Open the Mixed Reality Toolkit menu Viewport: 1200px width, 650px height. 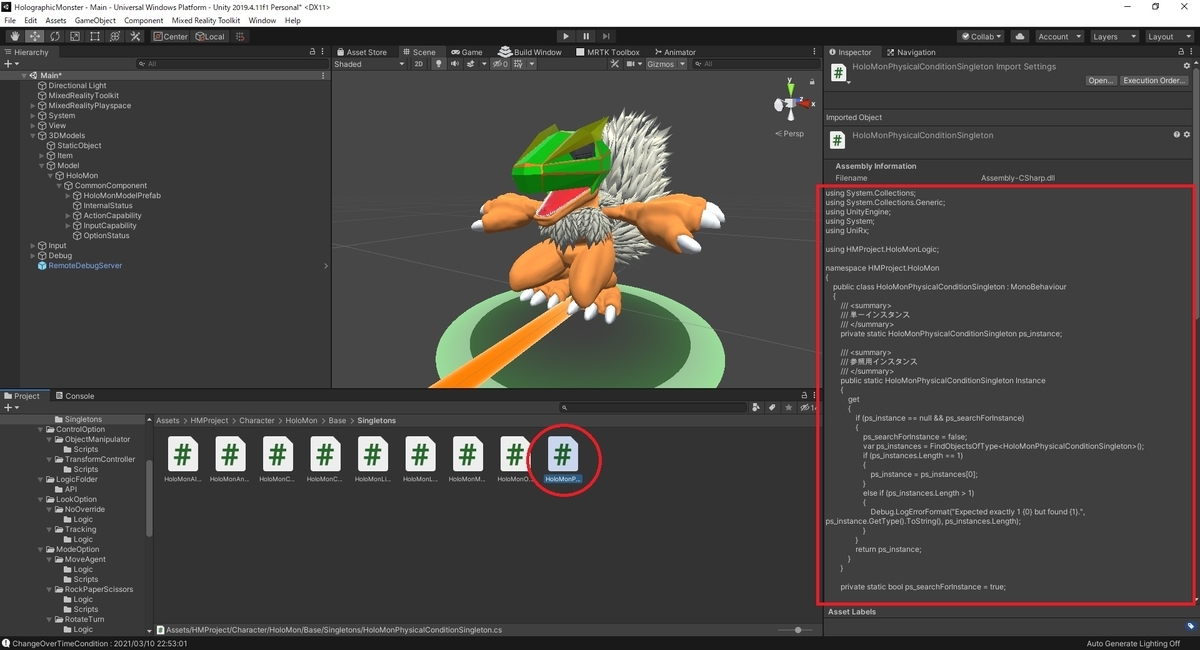point(207,20)
